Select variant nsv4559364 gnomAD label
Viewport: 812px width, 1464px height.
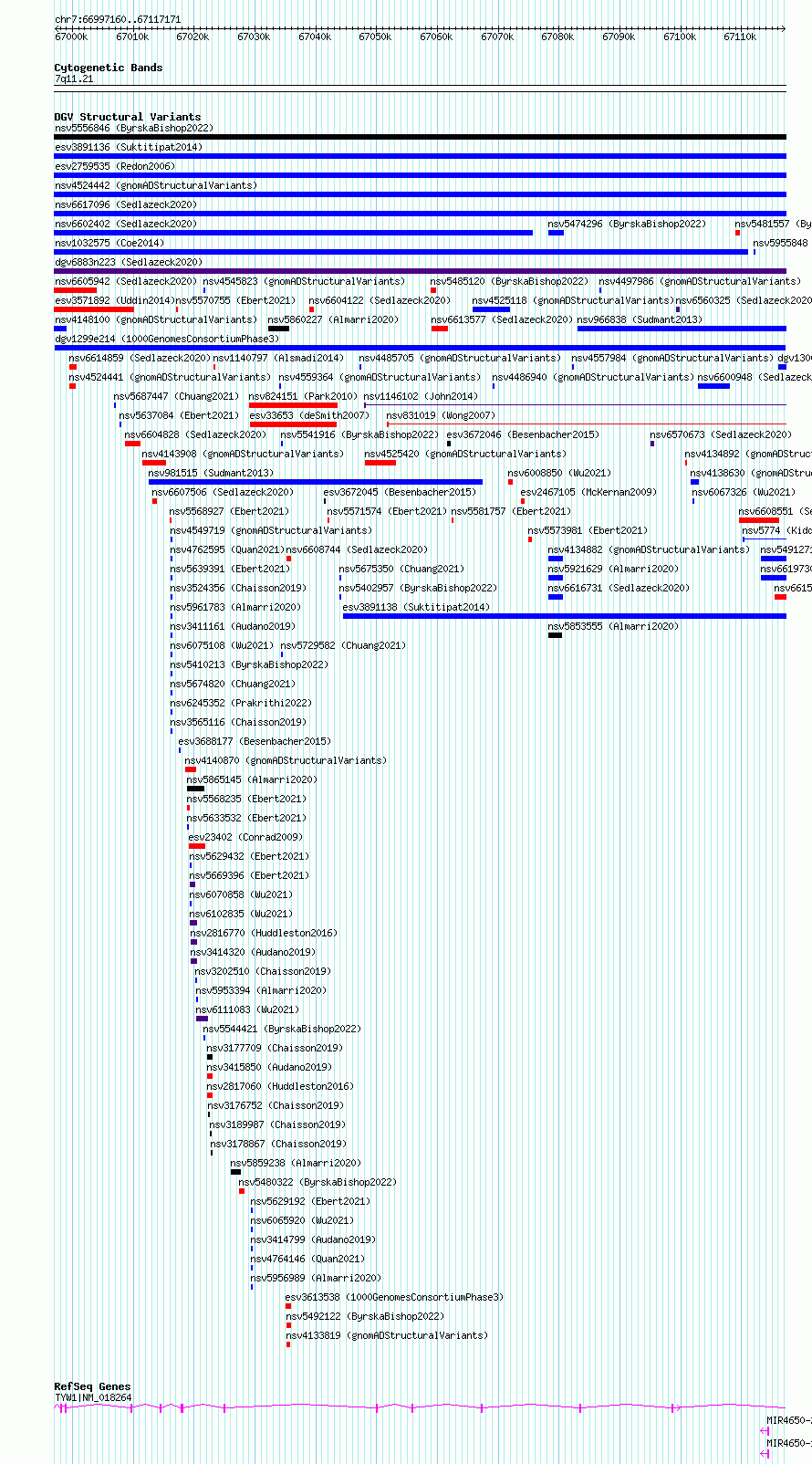pyautogui.click(x=380, y=377)
